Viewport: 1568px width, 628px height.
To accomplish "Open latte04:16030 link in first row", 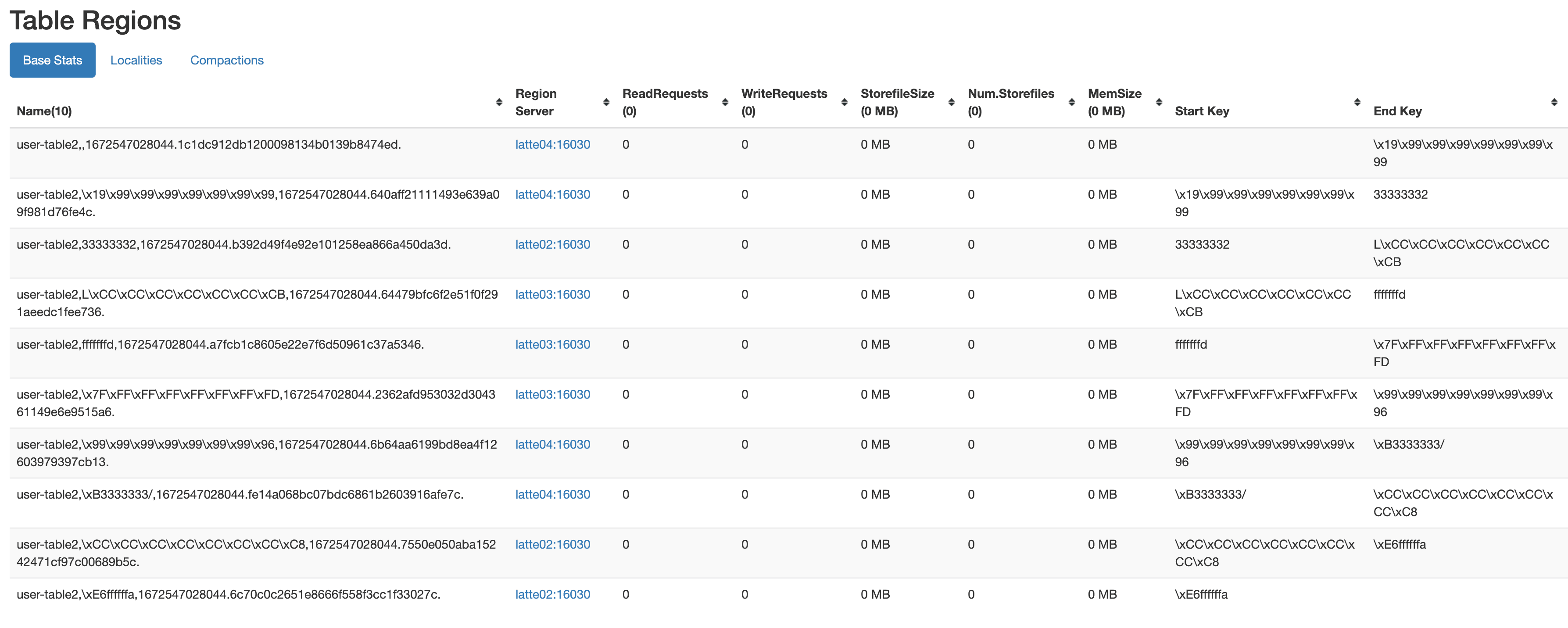I will (552, 145).
